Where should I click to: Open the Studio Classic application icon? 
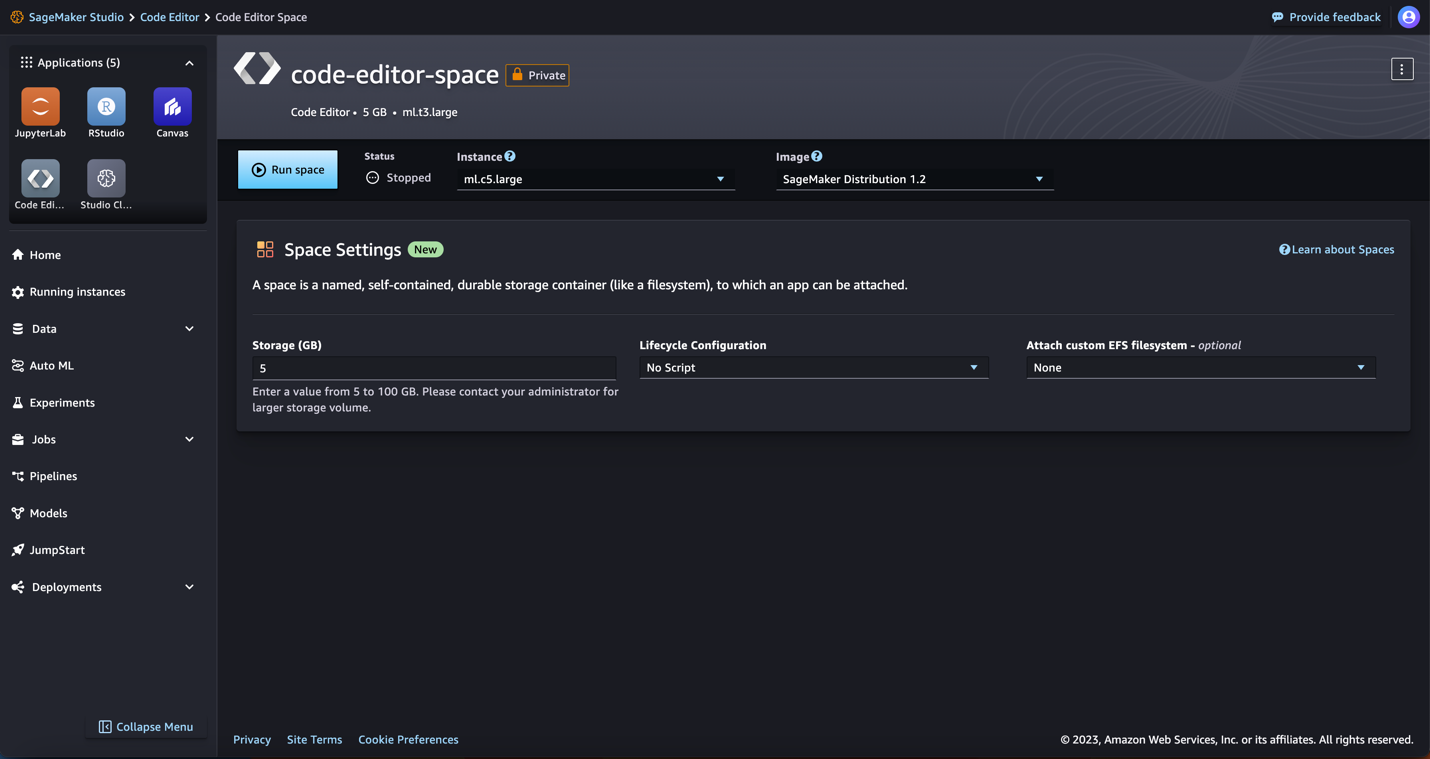106,179
